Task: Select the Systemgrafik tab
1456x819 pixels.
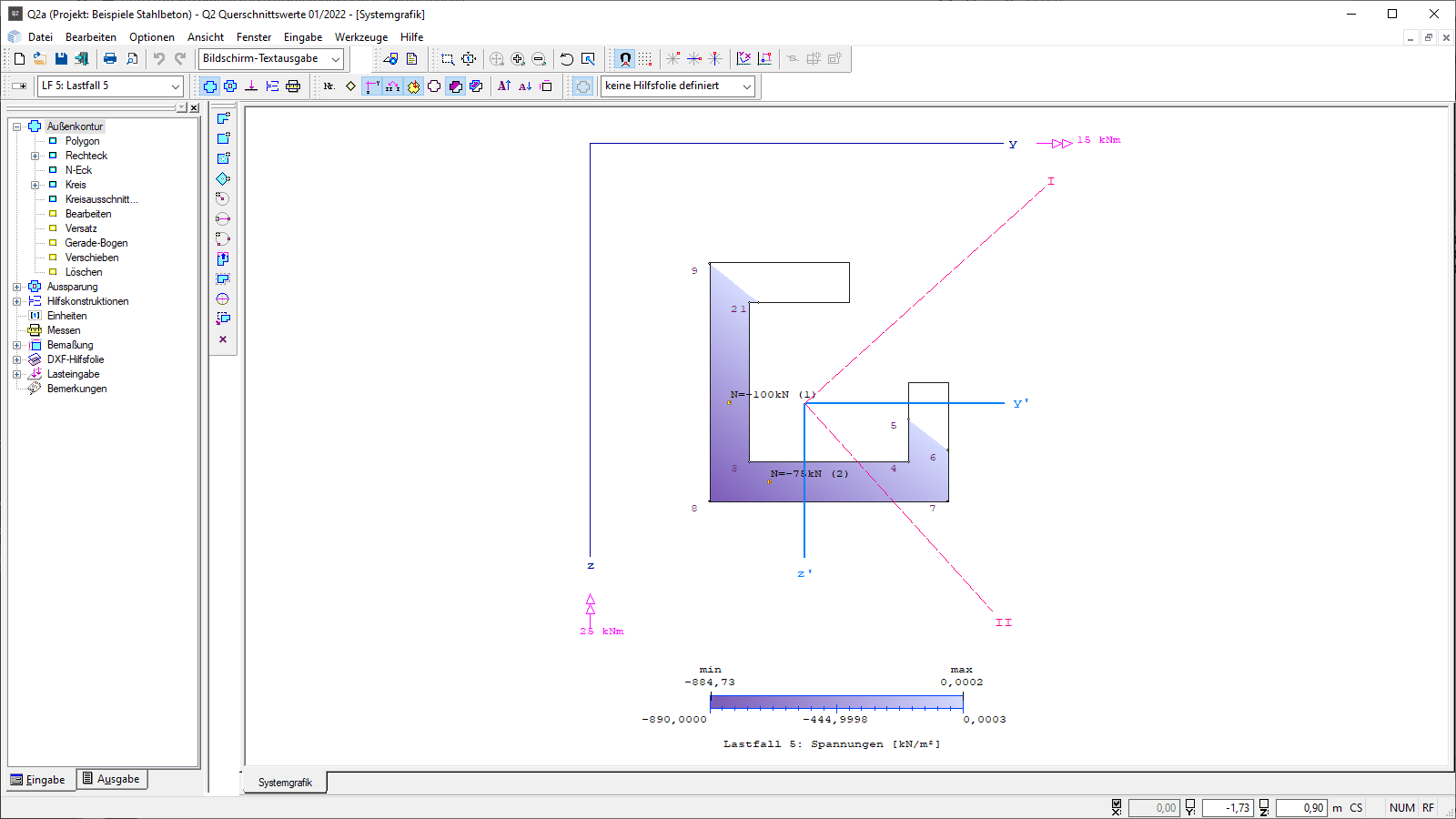Action: [x=285, y=783]
